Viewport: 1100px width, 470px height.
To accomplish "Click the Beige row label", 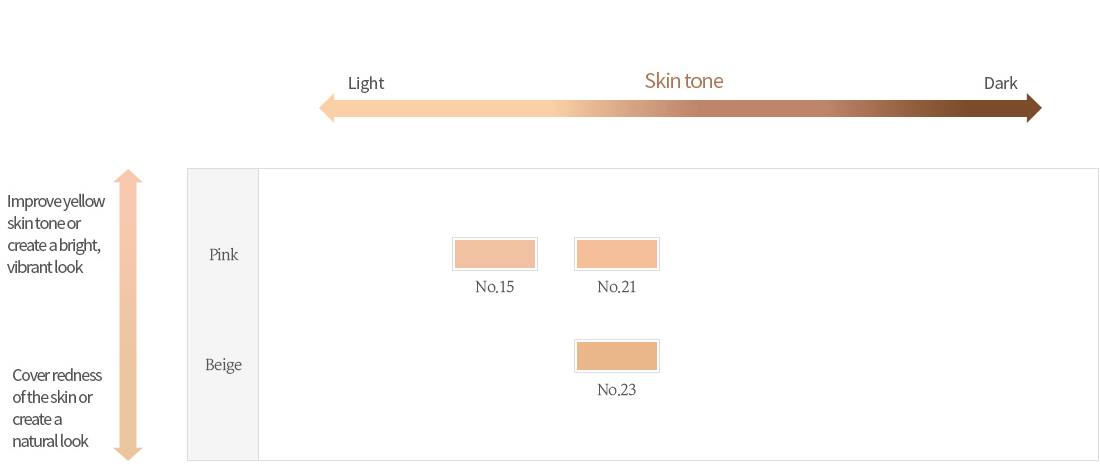I will 224,365.
